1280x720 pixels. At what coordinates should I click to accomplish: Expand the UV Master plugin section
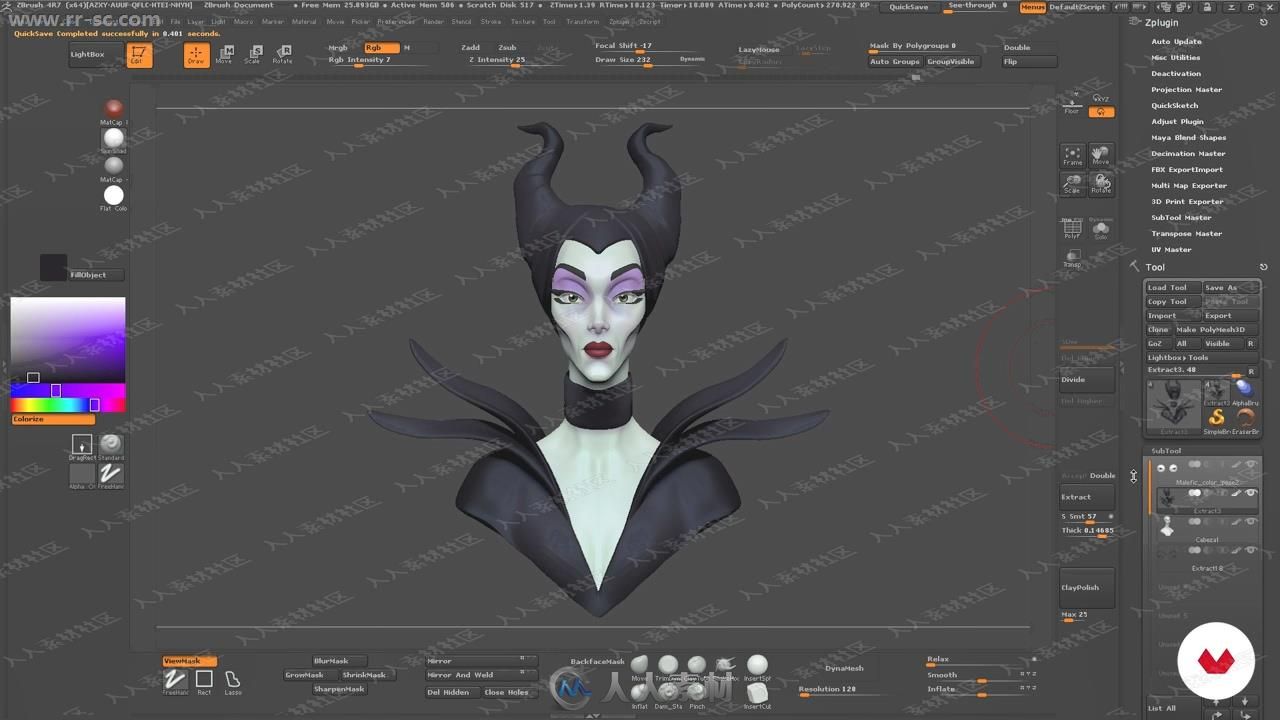click(x=1171, y=250)
